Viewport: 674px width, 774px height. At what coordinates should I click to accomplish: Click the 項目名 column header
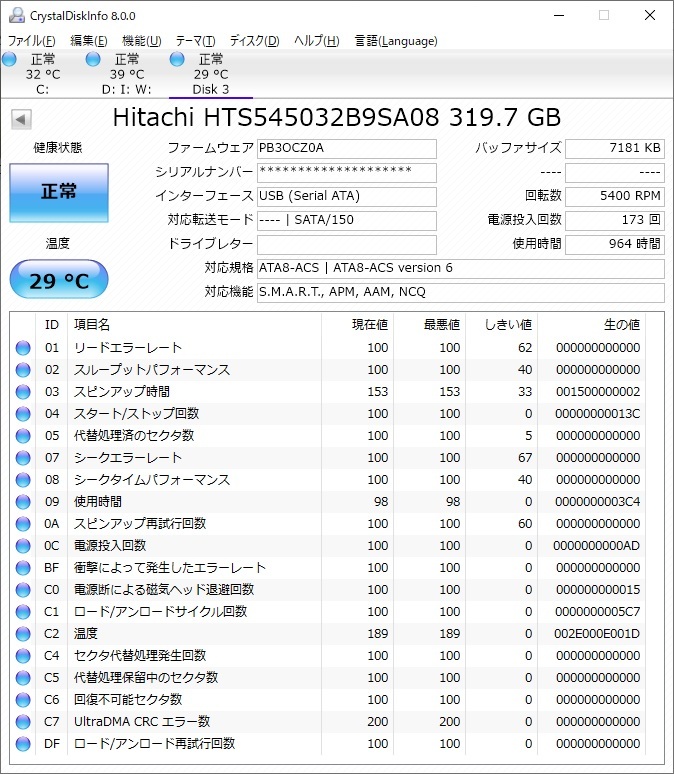click(x=195, y=325)
